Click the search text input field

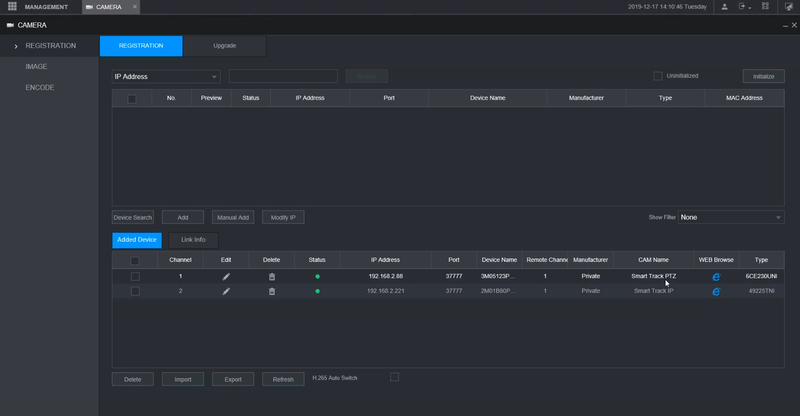click(283, 76)
